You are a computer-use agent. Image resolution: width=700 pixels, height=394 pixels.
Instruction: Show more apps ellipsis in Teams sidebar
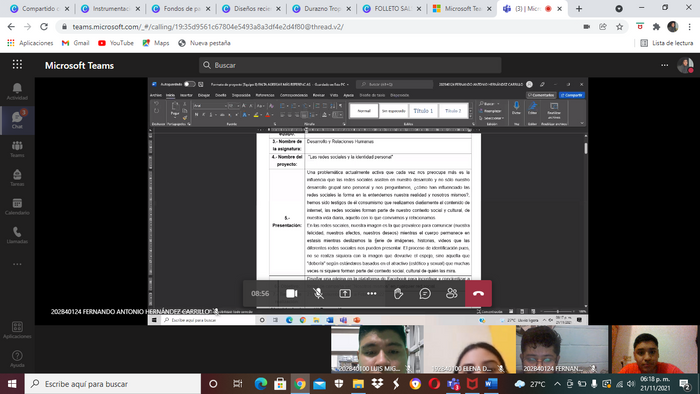click(17, 264)
